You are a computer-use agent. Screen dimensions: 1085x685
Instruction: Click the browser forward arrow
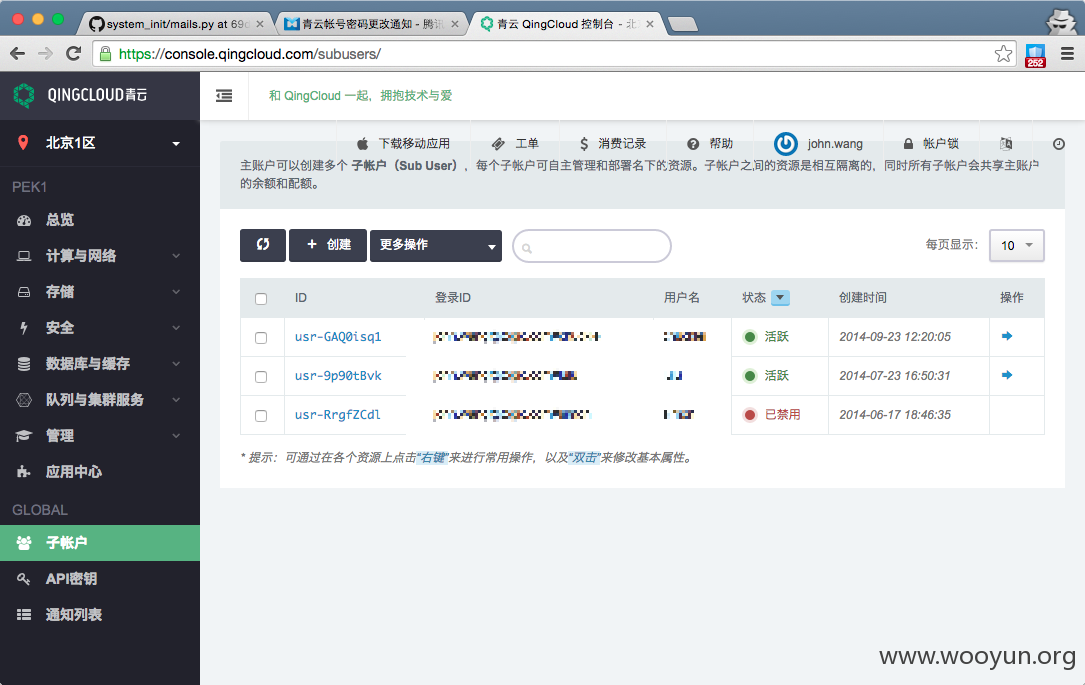(x=46, y=54)
